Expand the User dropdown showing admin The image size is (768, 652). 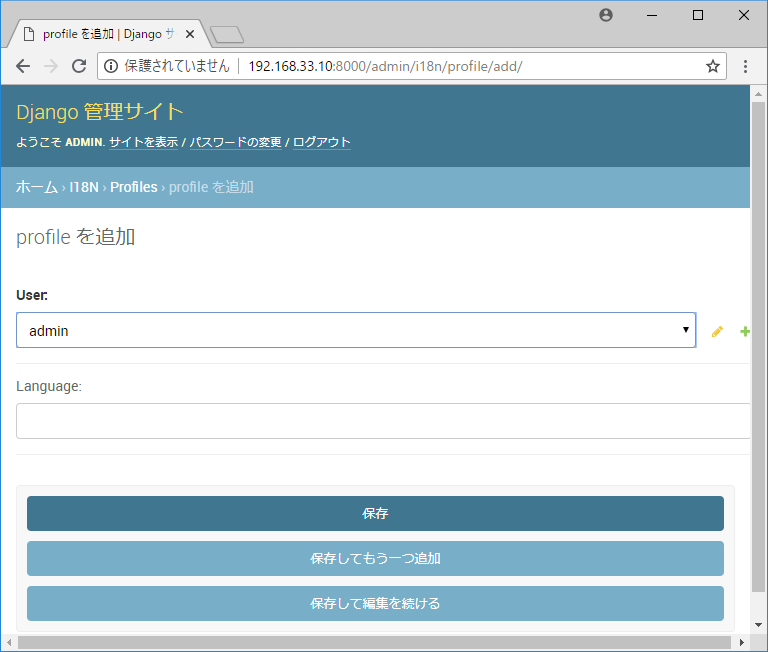coord(355,330)
